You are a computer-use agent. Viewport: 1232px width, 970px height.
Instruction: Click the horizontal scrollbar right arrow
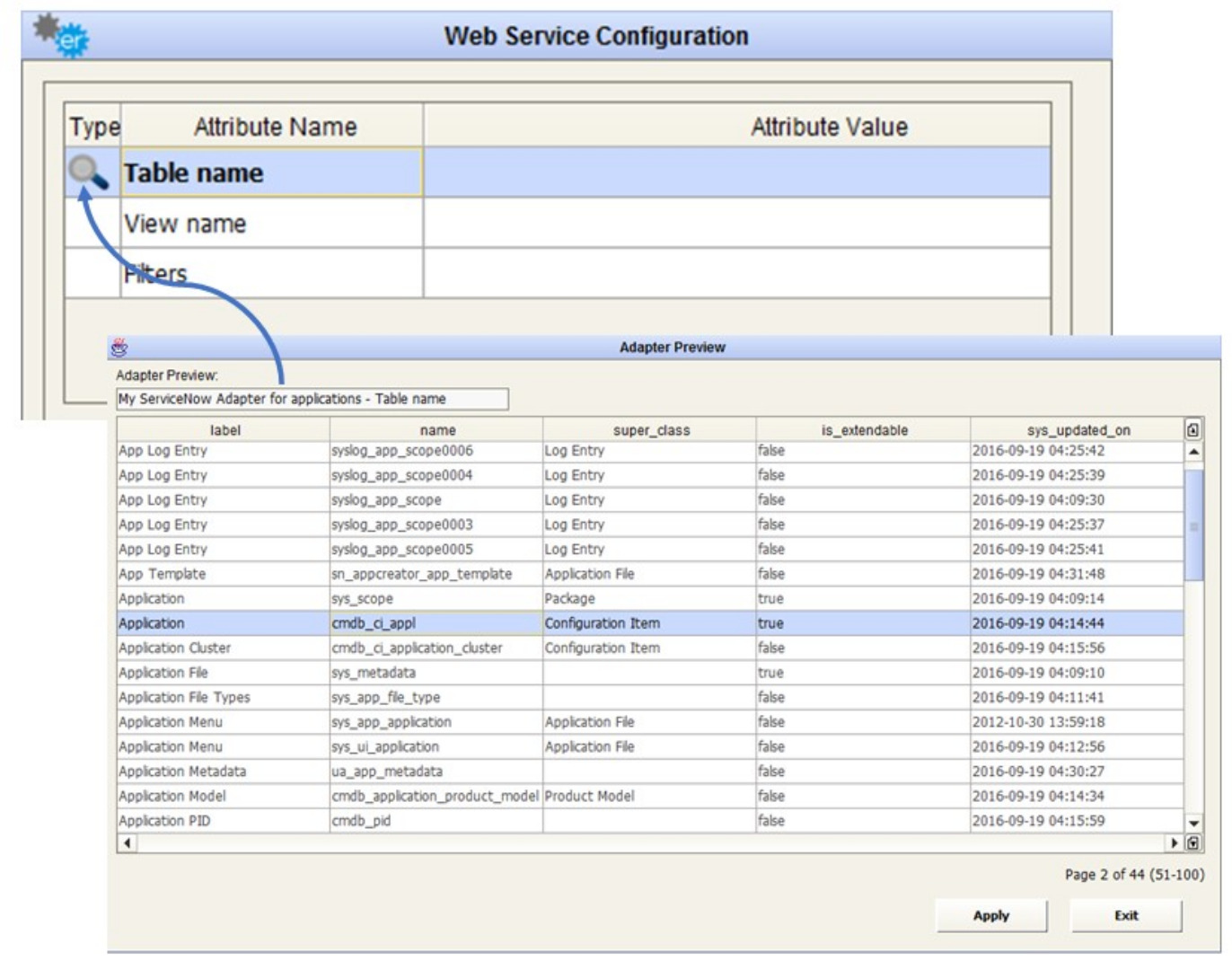point(1174,843)
